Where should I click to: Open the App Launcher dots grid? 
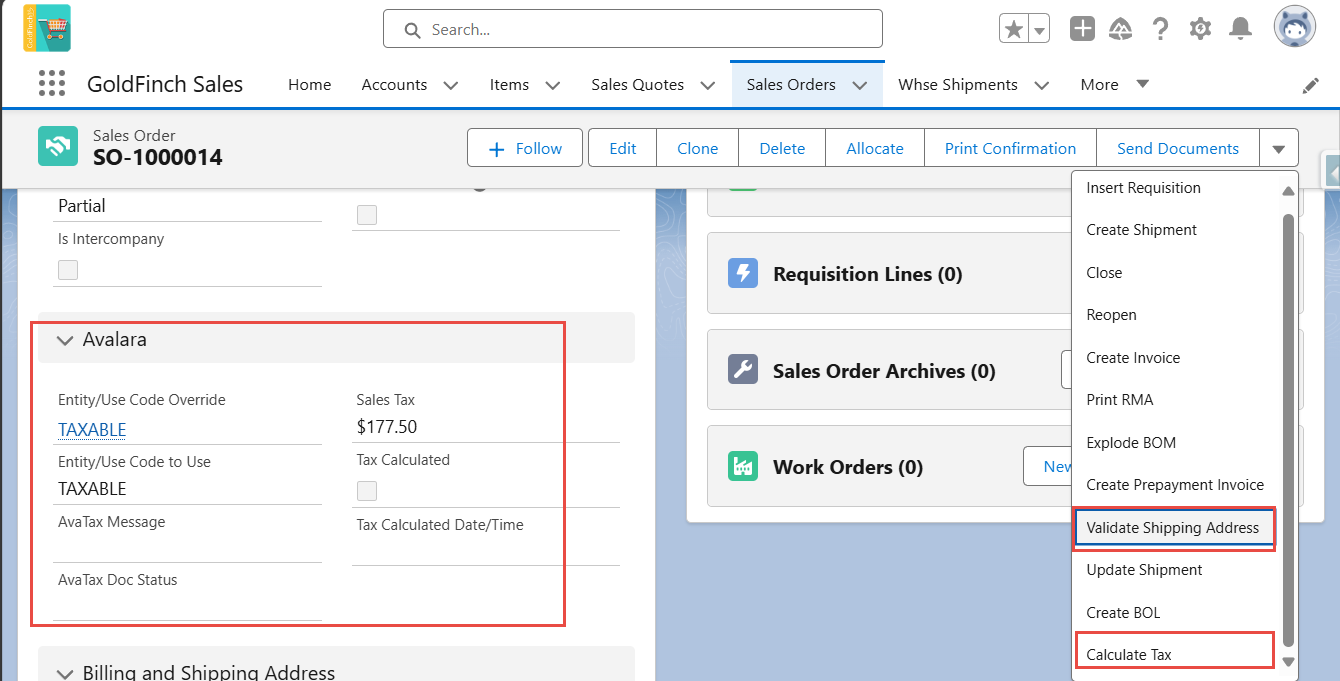coord(51,83)
